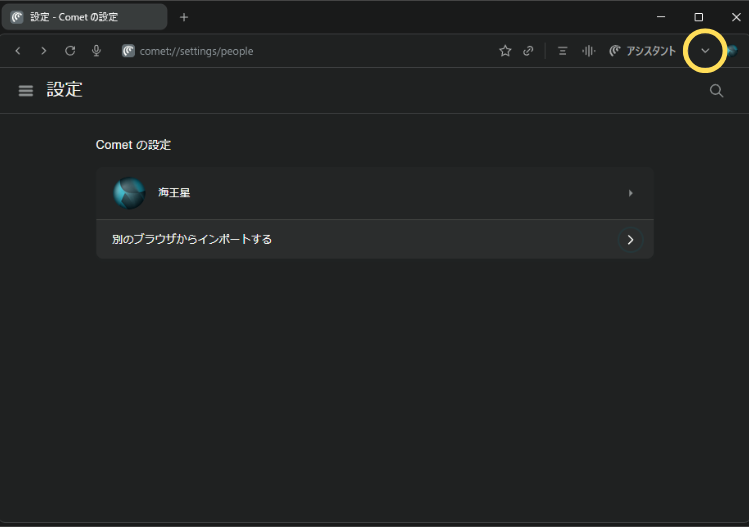The height and width of the screenshot is (527, 749).
Task: Click the forward navigation arrow
Action: (43, 51)
